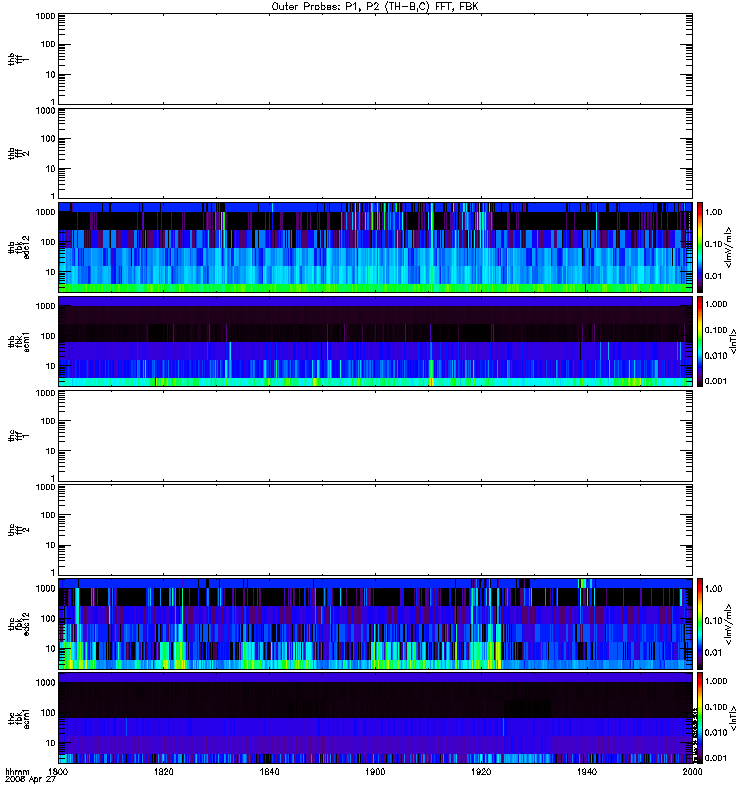
Task: Click '1.00' on the thc edc12 color bar
Action: (x=713, y=588)
